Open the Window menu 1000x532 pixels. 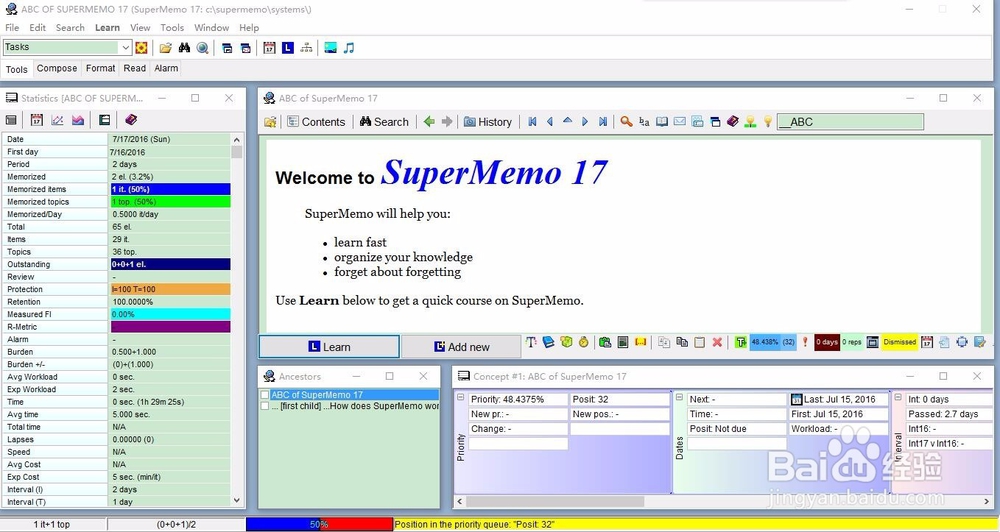(212, 27)
